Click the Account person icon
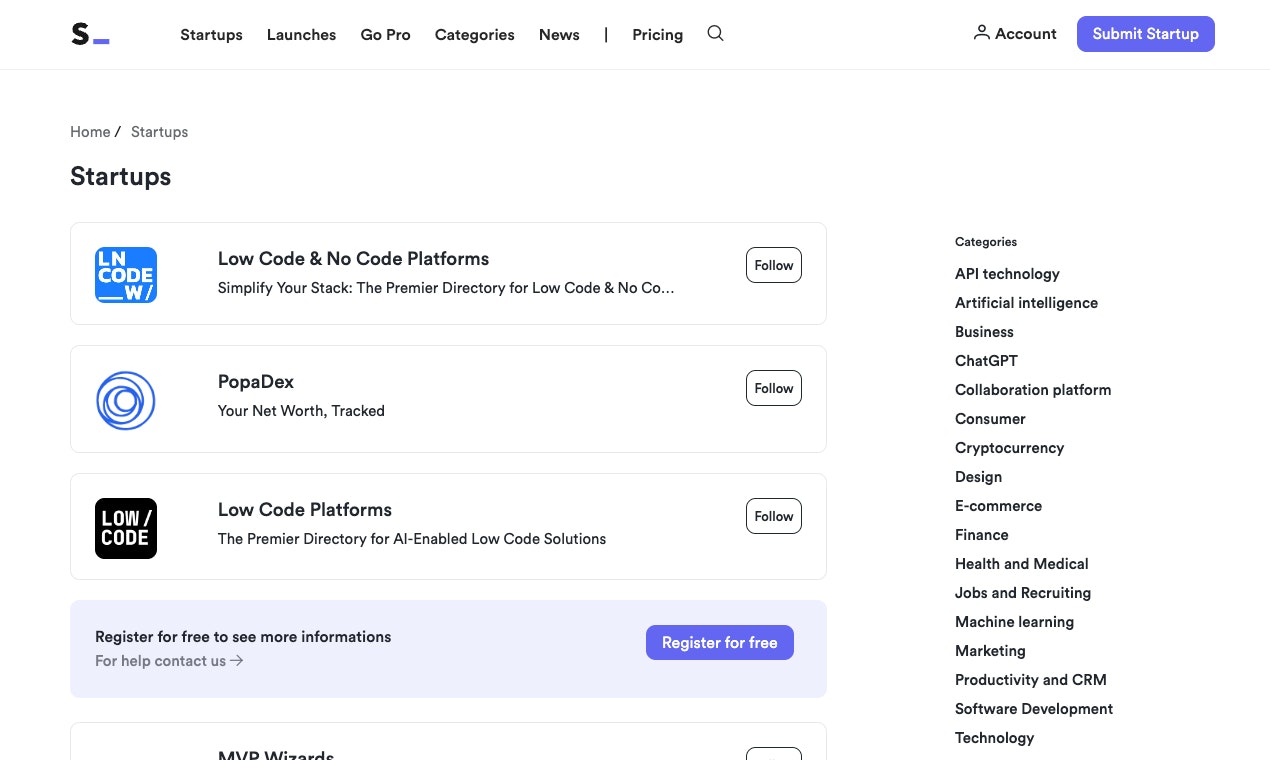This screenshot has width=1270, height=760. click(982, 33)
